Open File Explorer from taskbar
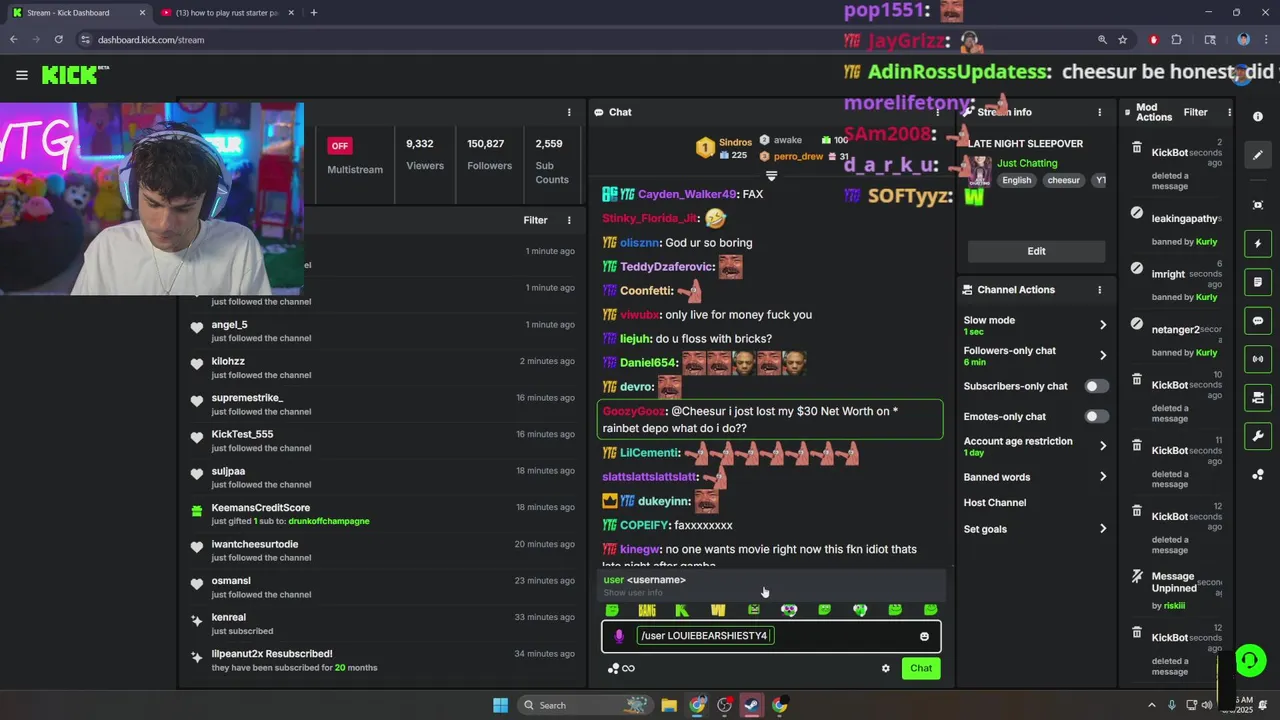 [x=669, y=705]
